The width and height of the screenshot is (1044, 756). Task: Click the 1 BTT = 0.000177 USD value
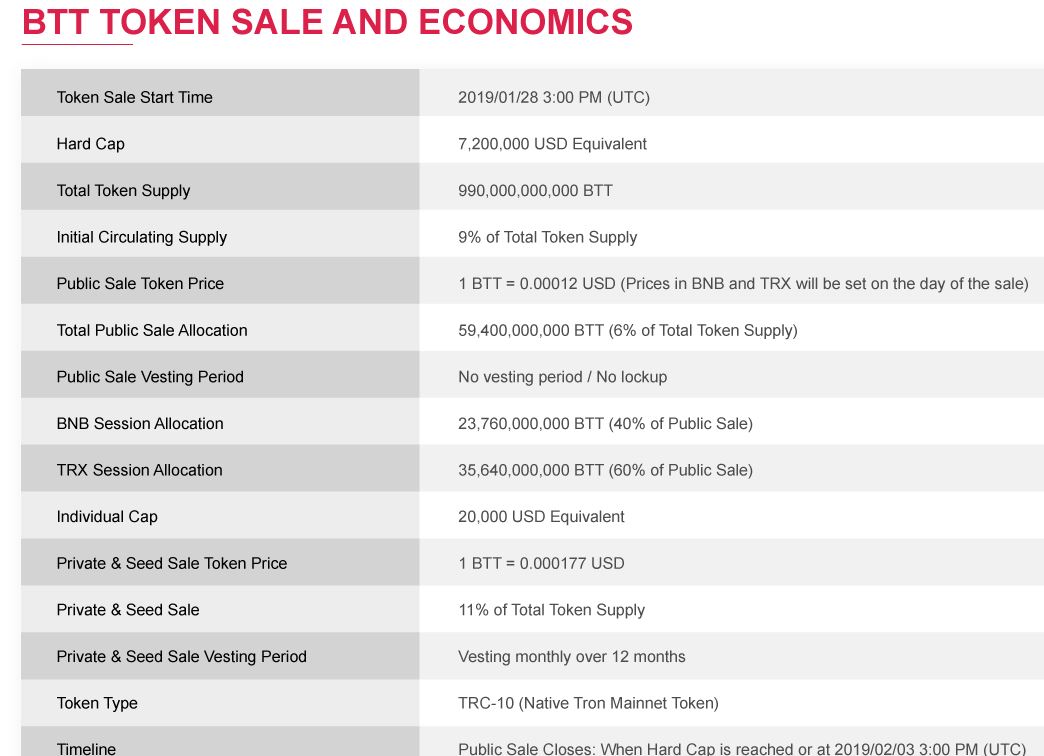coord(541,564)
